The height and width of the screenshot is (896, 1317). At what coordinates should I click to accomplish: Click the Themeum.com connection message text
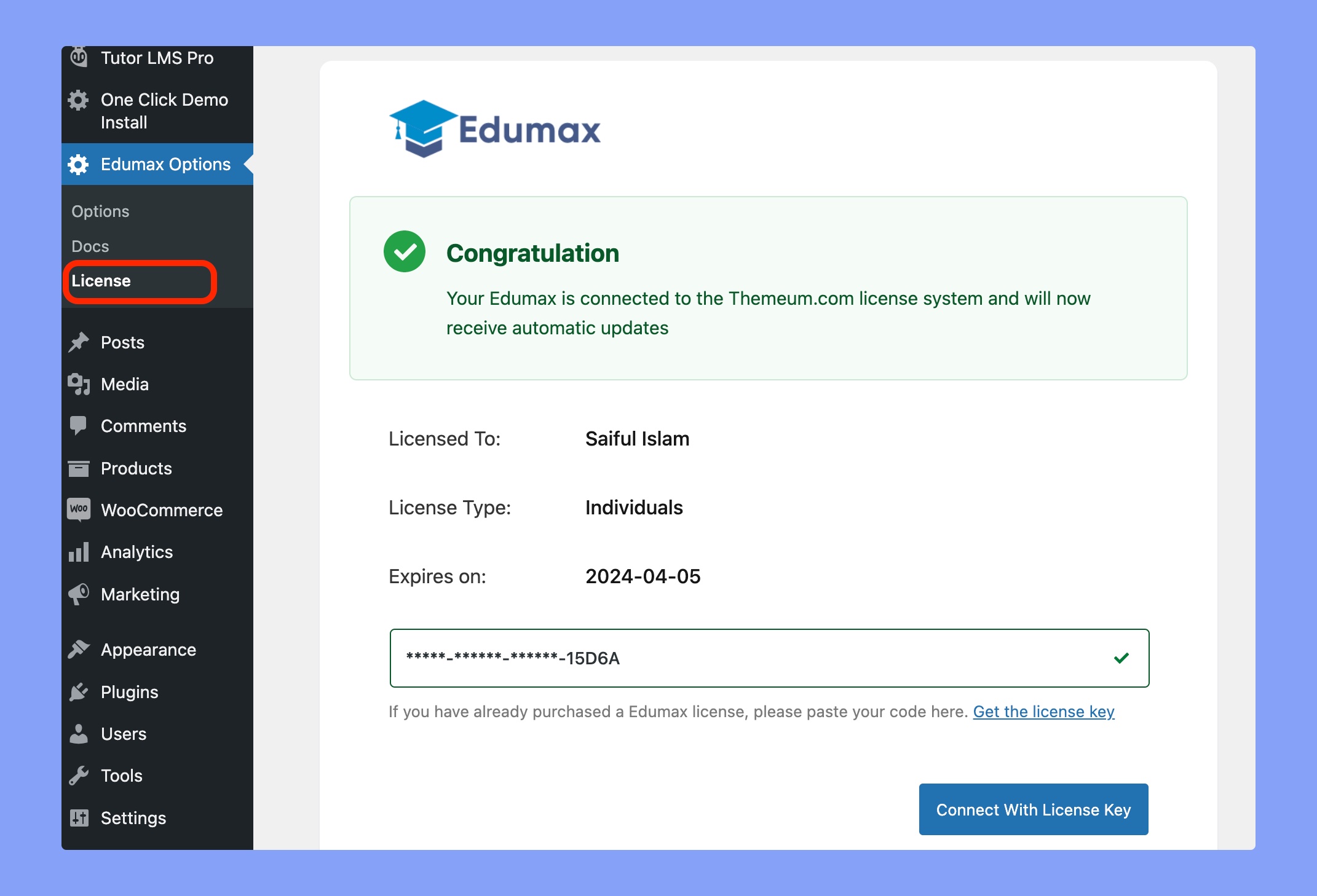click(768, 313)
